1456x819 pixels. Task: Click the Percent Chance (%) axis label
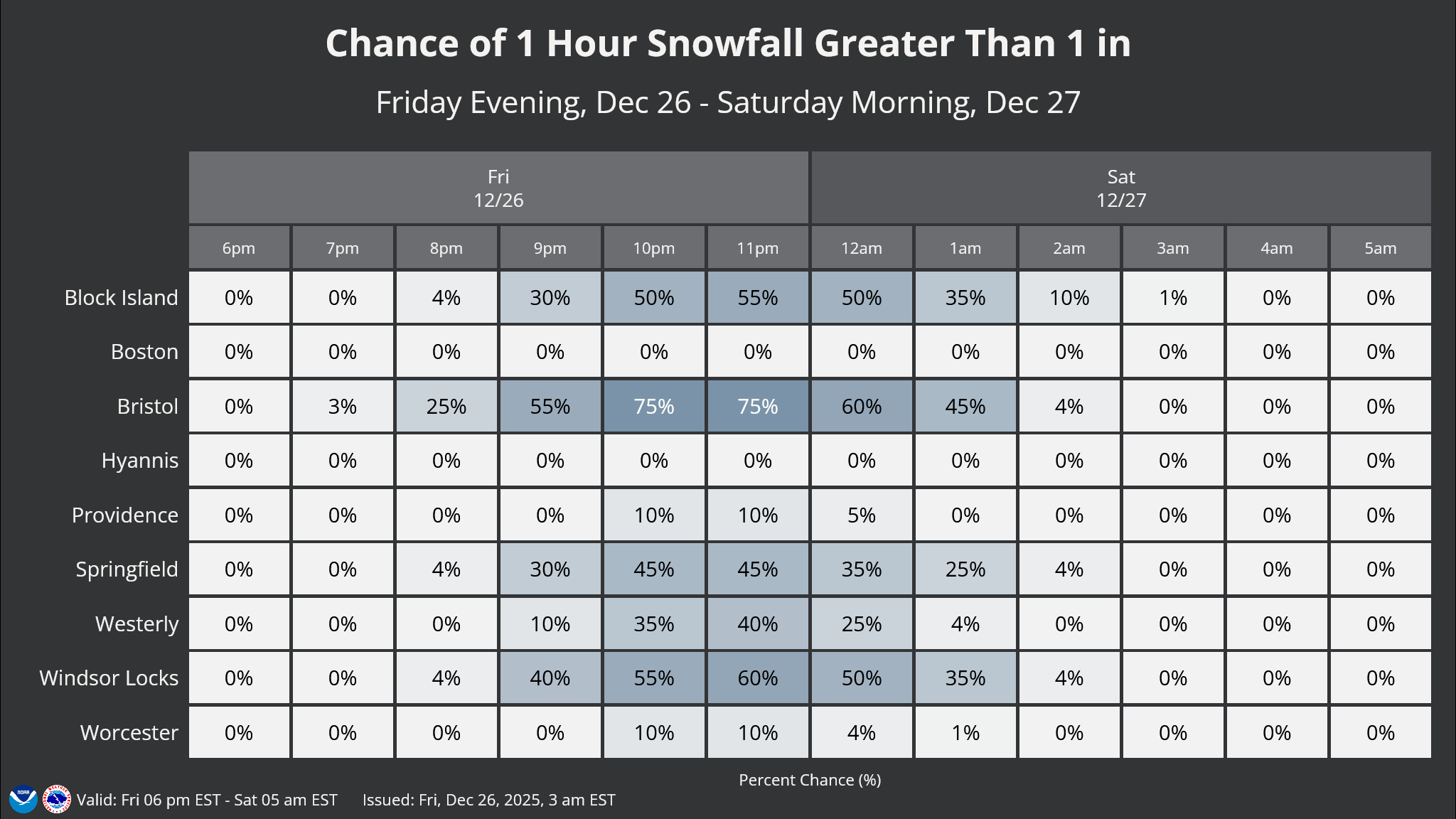coord(810,780)
